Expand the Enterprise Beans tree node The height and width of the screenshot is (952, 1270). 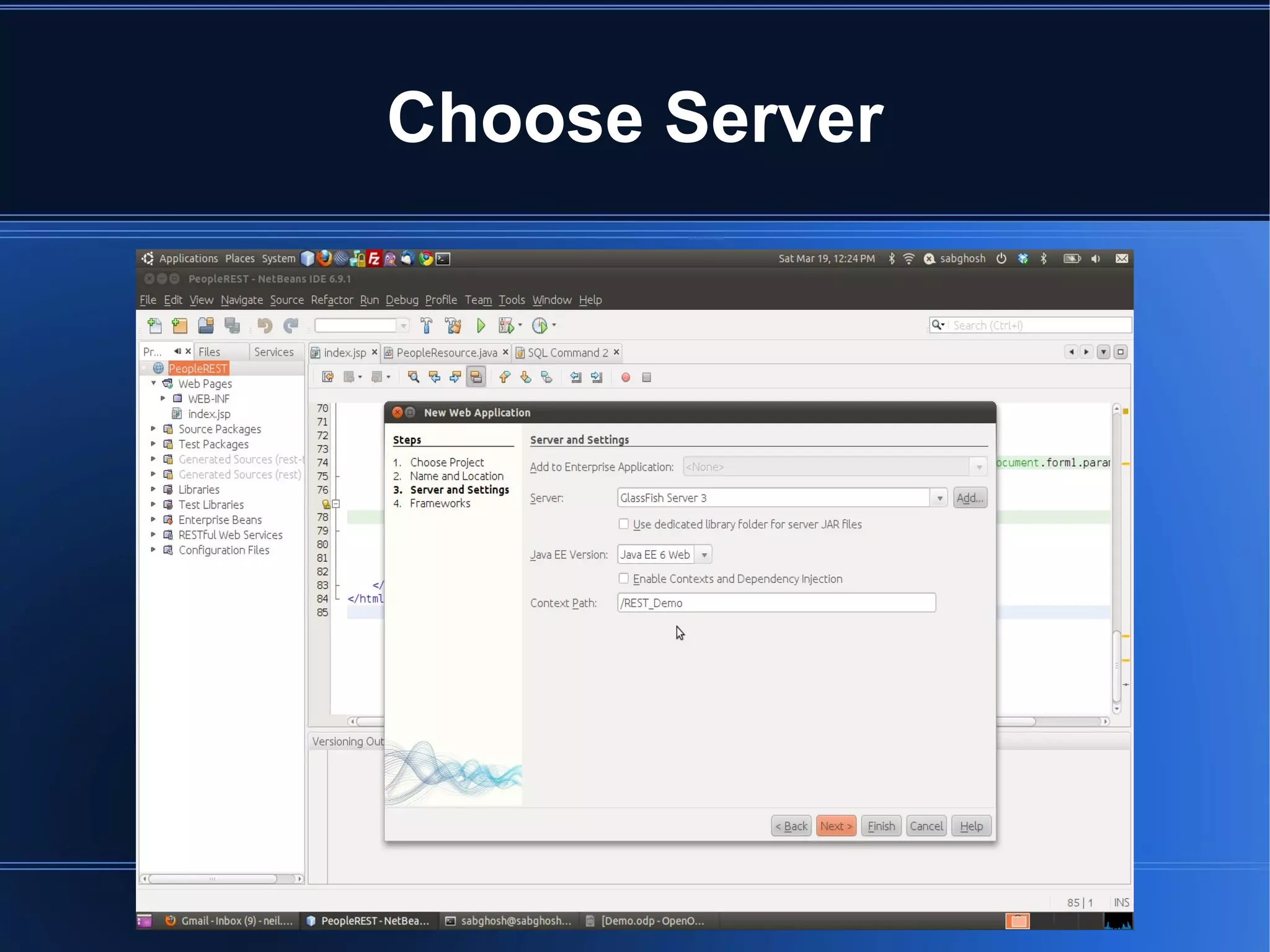[153, 519]
